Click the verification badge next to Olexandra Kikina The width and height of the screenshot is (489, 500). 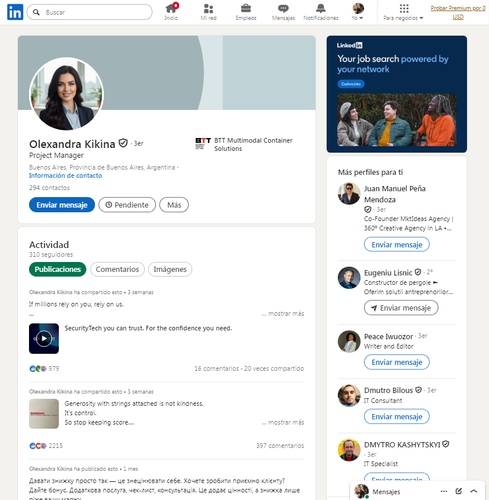(123, 143)
